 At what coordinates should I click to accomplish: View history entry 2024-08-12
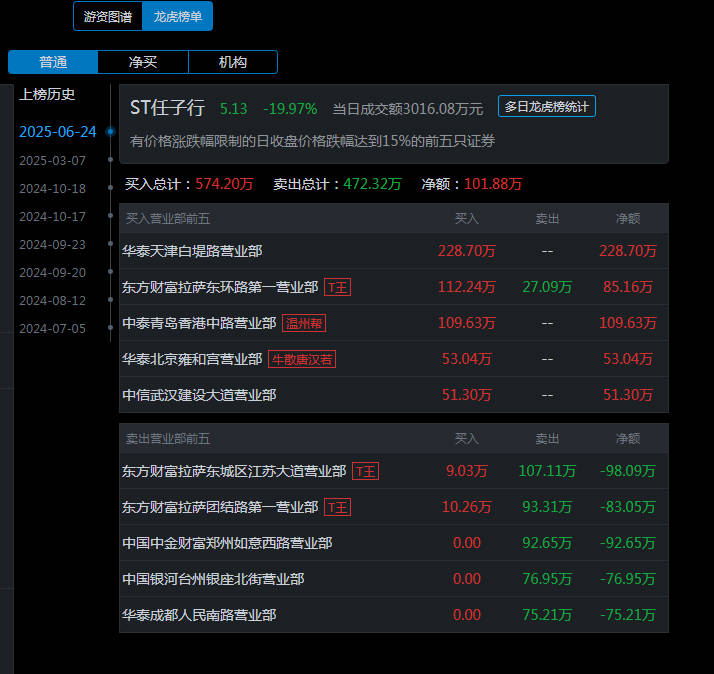[x=52, y=301]
